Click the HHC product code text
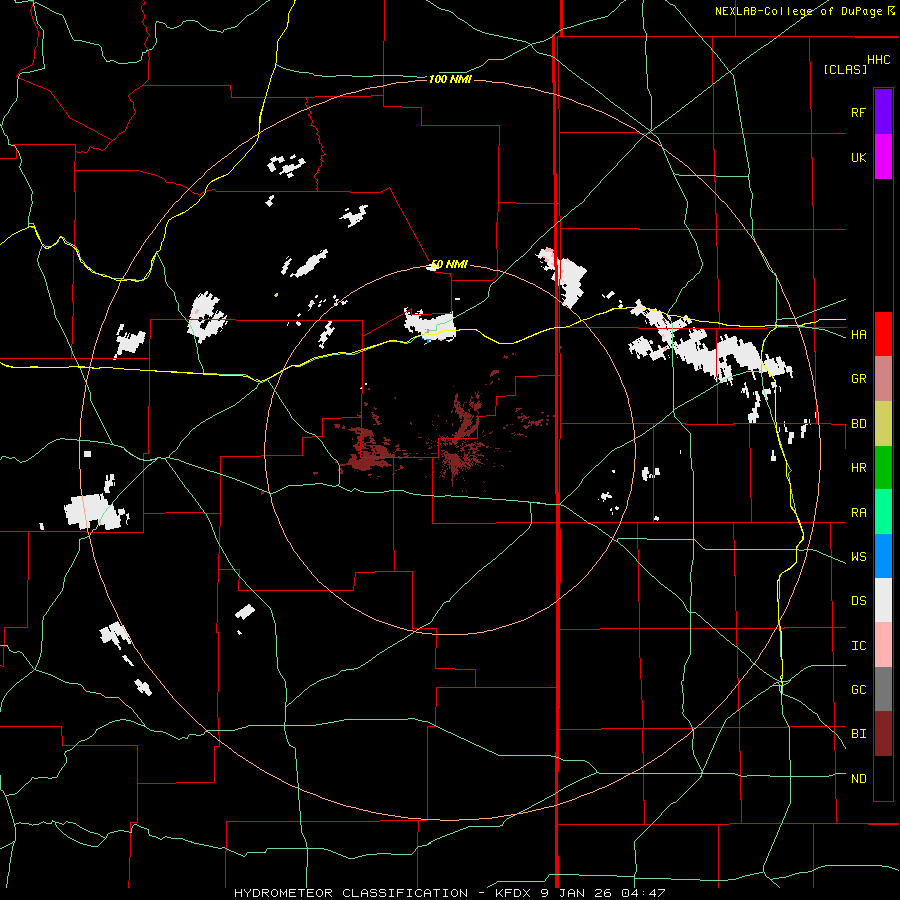The height and width of the screenshot is (900, 900). (878, 60)
